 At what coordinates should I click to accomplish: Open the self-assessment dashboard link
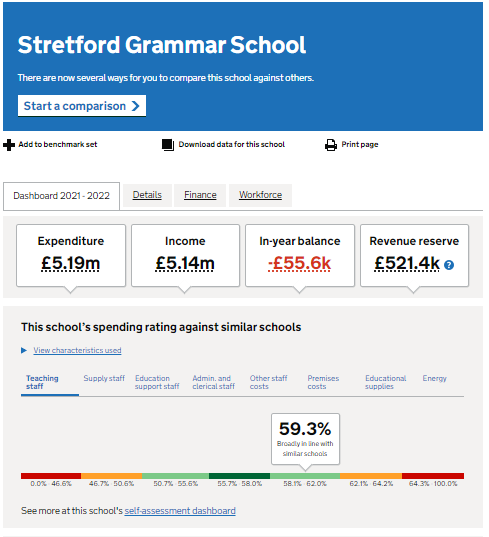(x=180, y=511)
